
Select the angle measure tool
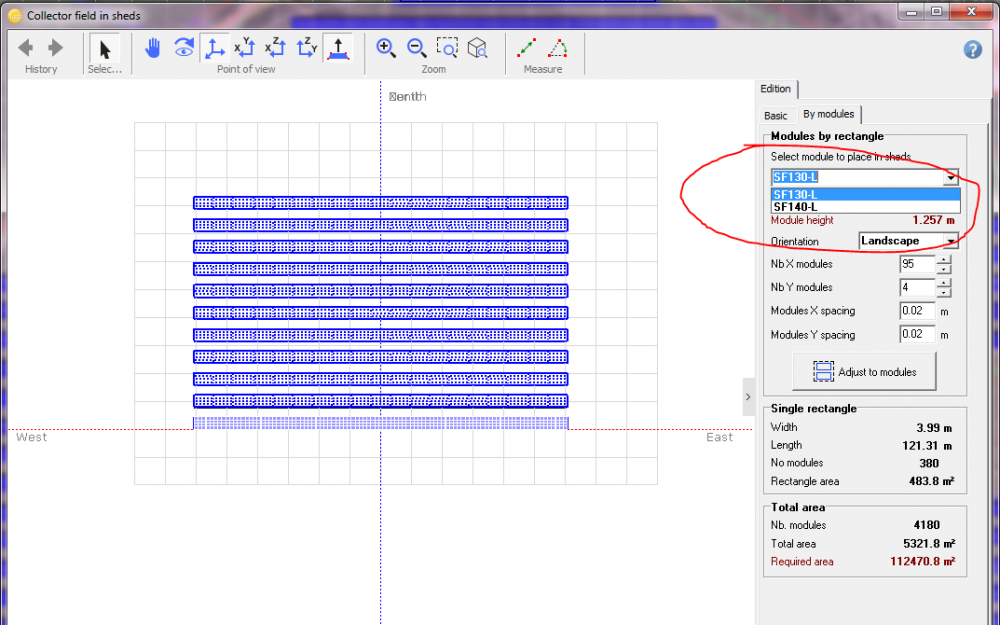point(558,47)
